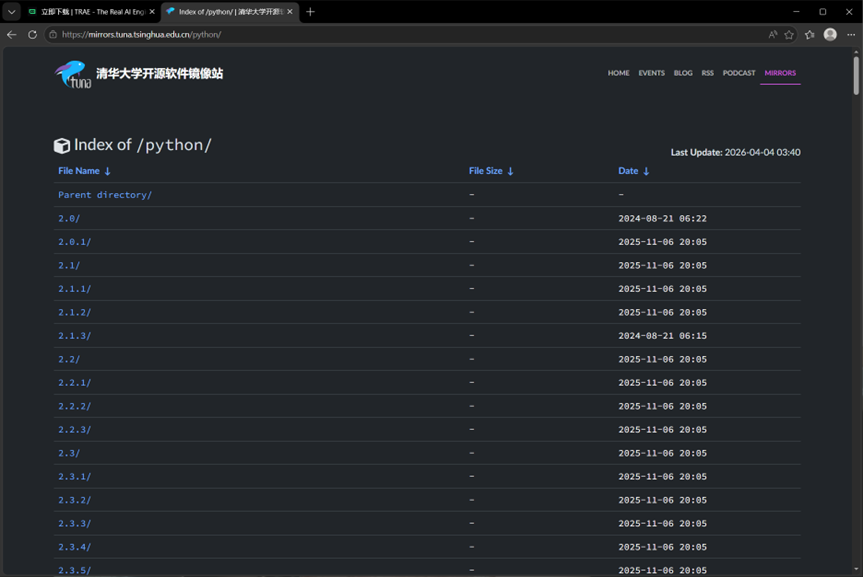Open the 2.3.4/ directory
The image size is (863, 577).
[75, 547]
